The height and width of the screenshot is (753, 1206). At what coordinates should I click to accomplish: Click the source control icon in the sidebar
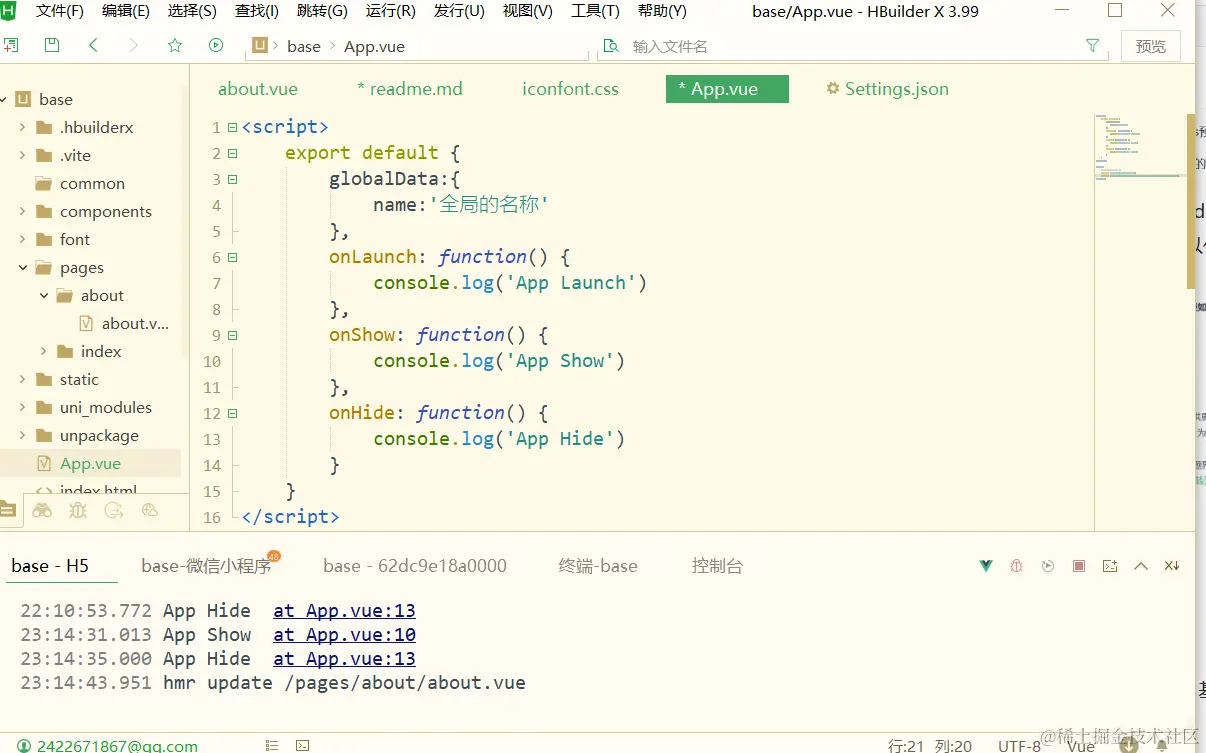coord(114,510)
